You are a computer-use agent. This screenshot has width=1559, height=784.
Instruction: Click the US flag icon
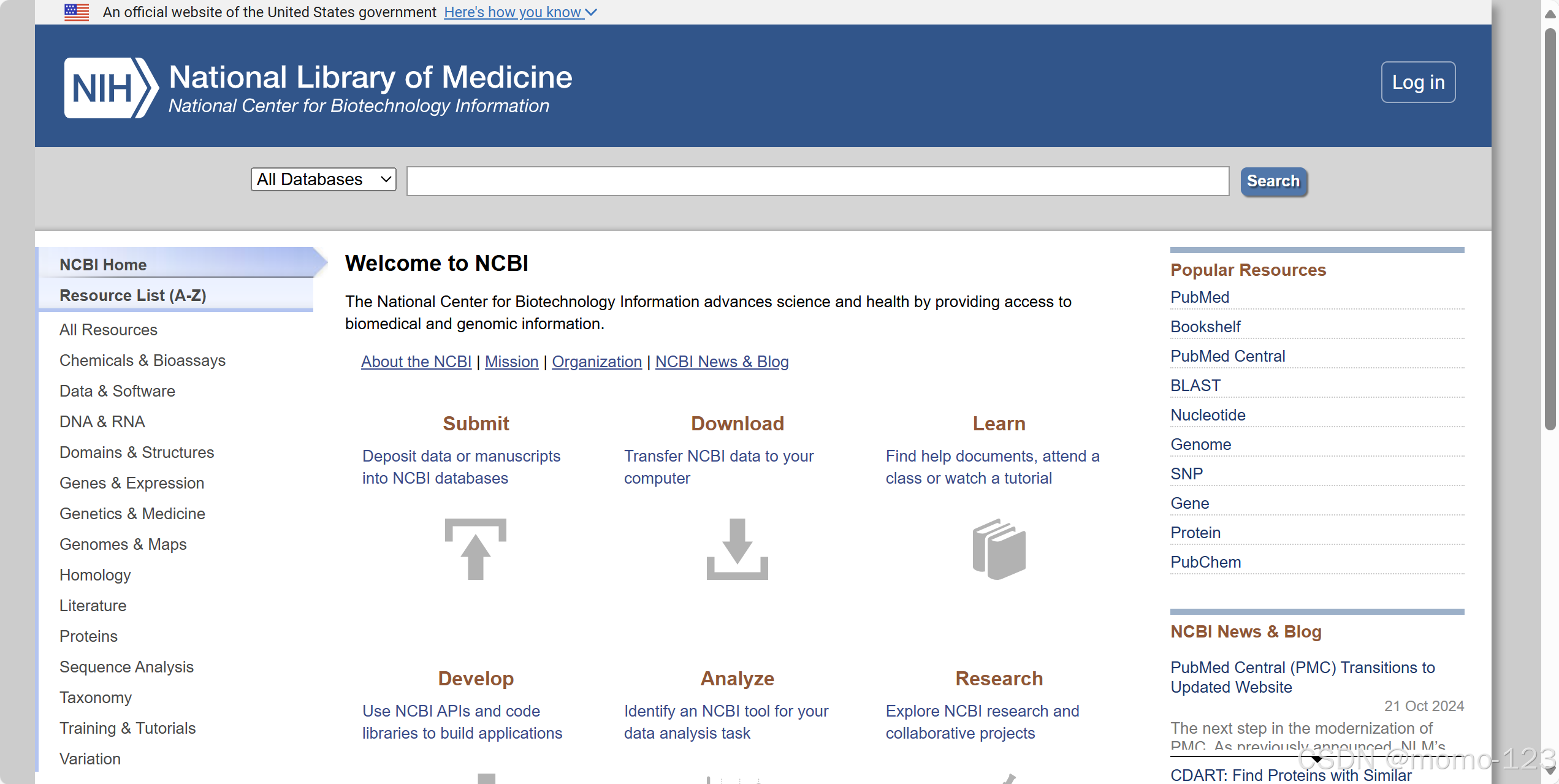77,12
